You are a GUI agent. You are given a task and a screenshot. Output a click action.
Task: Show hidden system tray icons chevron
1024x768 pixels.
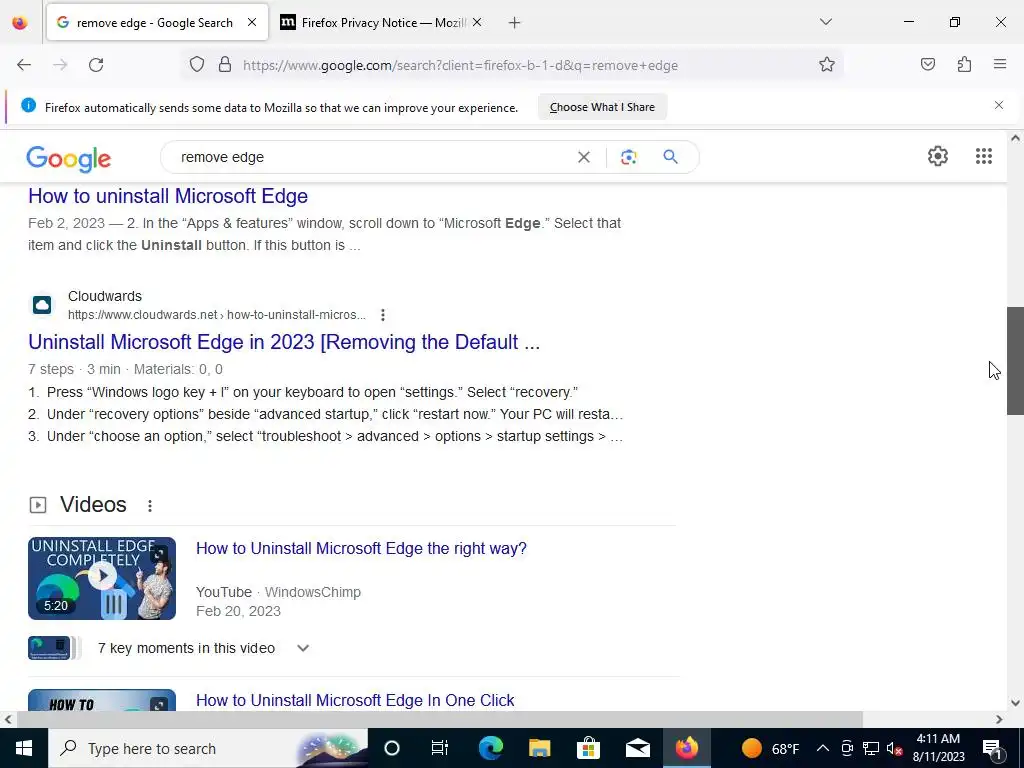(x=823, y=748)
